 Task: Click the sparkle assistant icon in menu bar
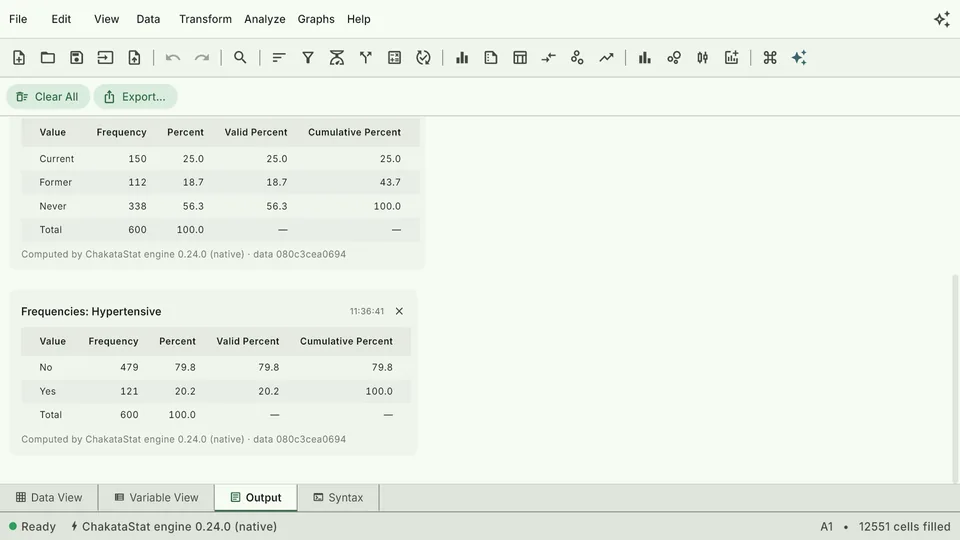[x=942, y=19]
